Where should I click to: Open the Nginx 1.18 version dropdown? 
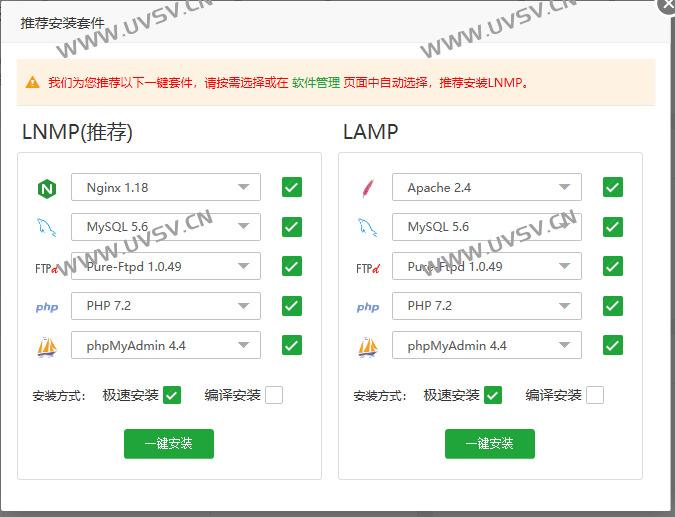pyautogui.click(x=166, y=187)
